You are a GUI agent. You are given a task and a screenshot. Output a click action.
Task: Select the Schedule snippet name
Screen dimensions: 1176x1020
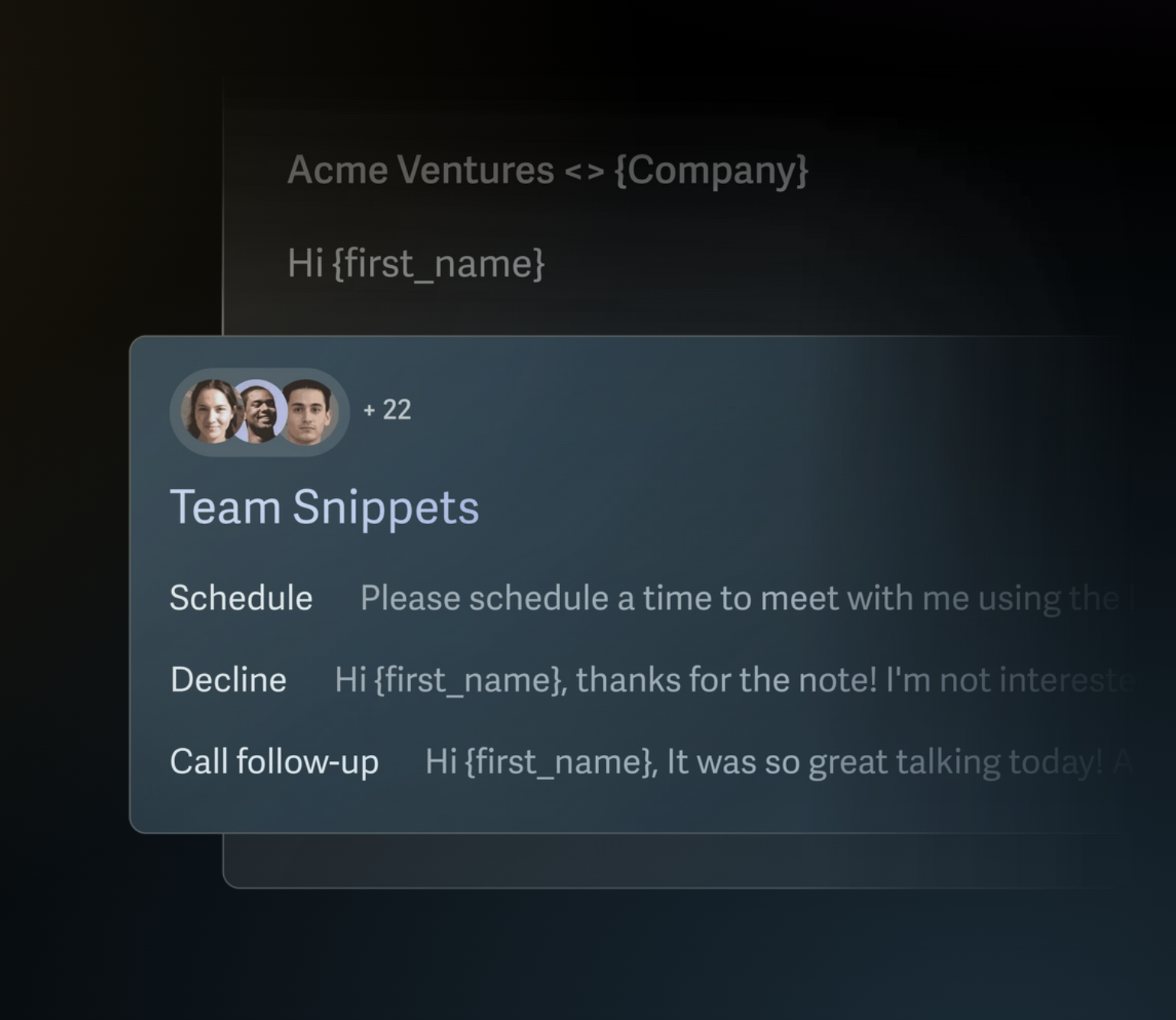point(241,598)
